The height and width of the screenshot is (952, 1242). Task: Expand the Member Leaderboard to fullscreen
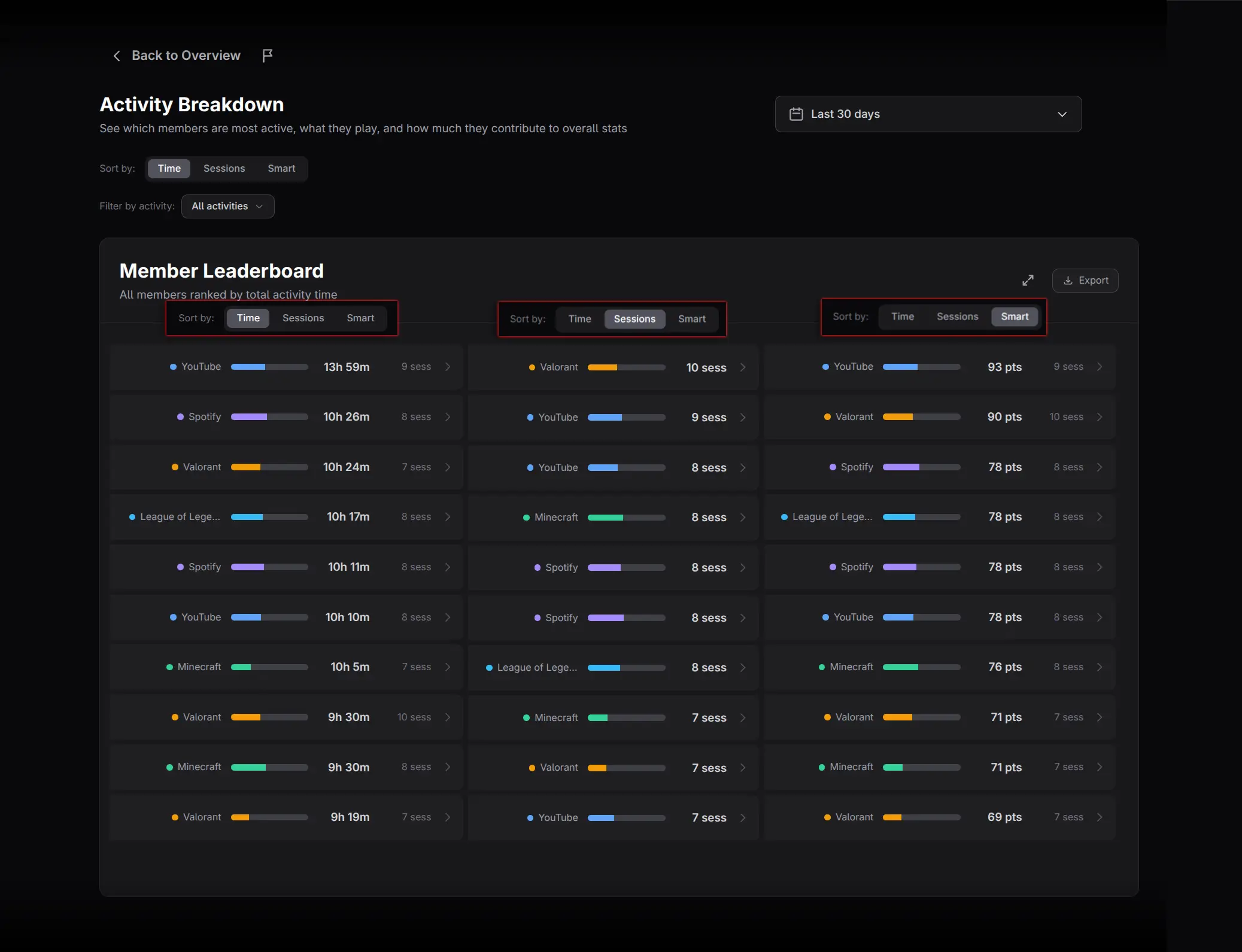[x=1028, y=280]
